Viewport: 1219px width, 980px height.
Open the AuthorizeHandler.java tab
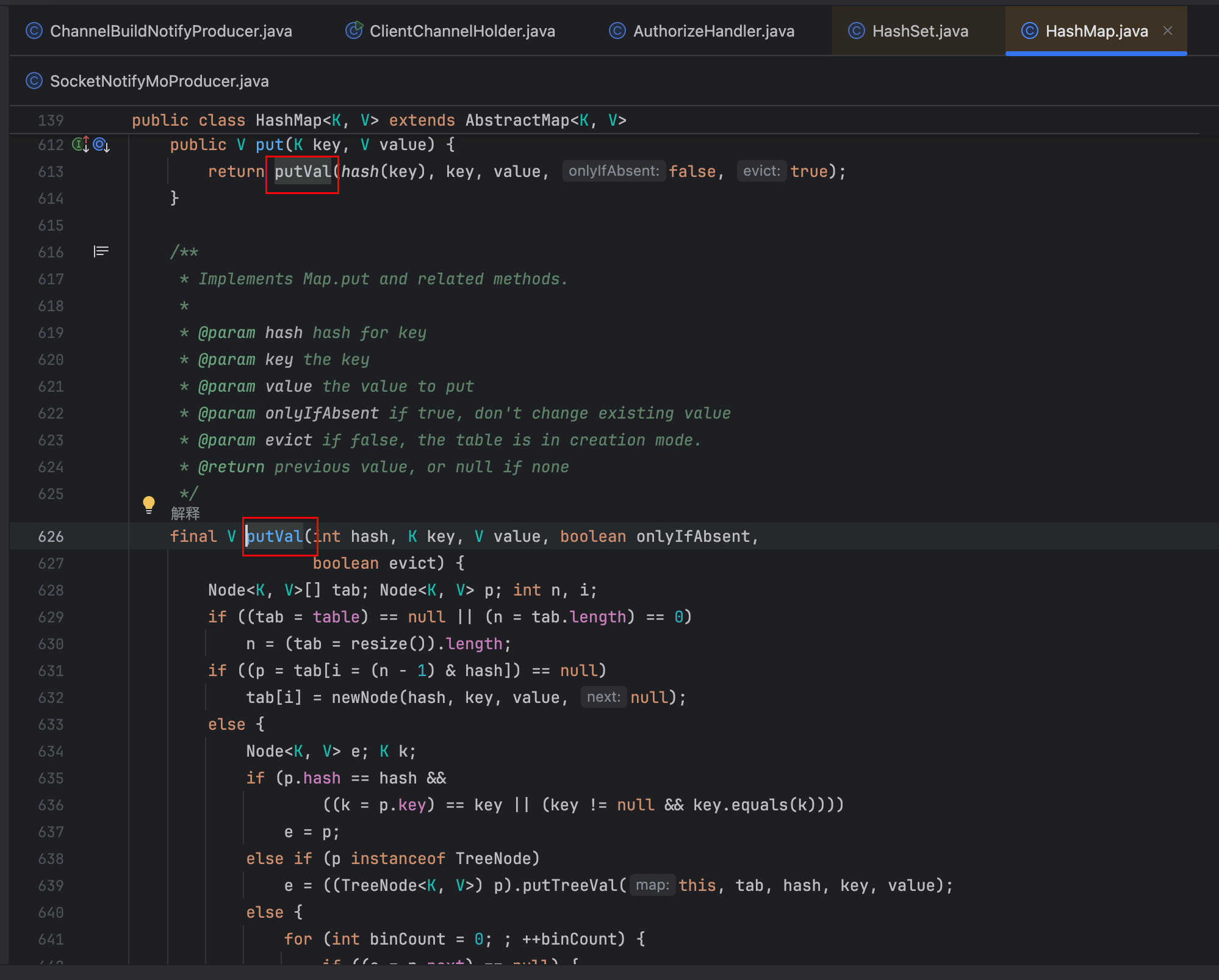[x=713, y=31]
